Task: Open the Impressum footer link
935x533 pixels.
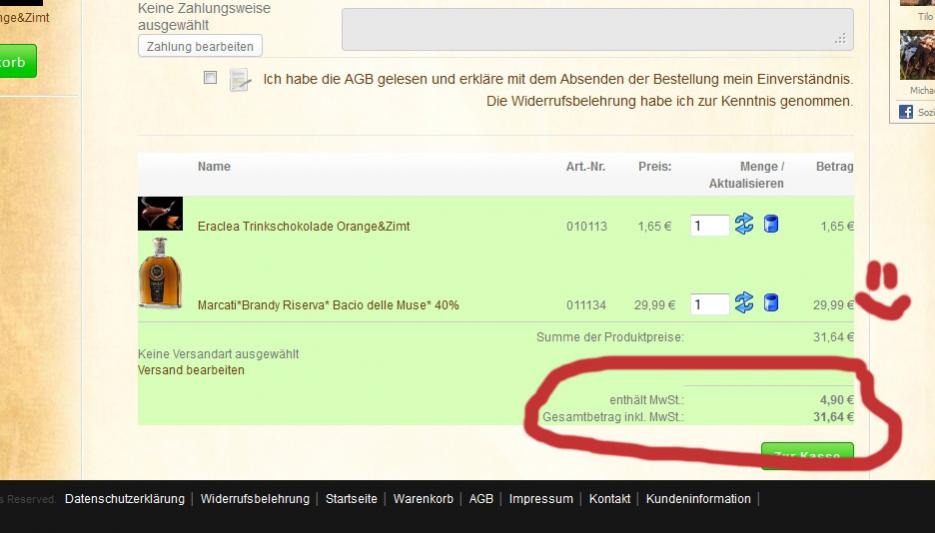Action: [541, 499]
